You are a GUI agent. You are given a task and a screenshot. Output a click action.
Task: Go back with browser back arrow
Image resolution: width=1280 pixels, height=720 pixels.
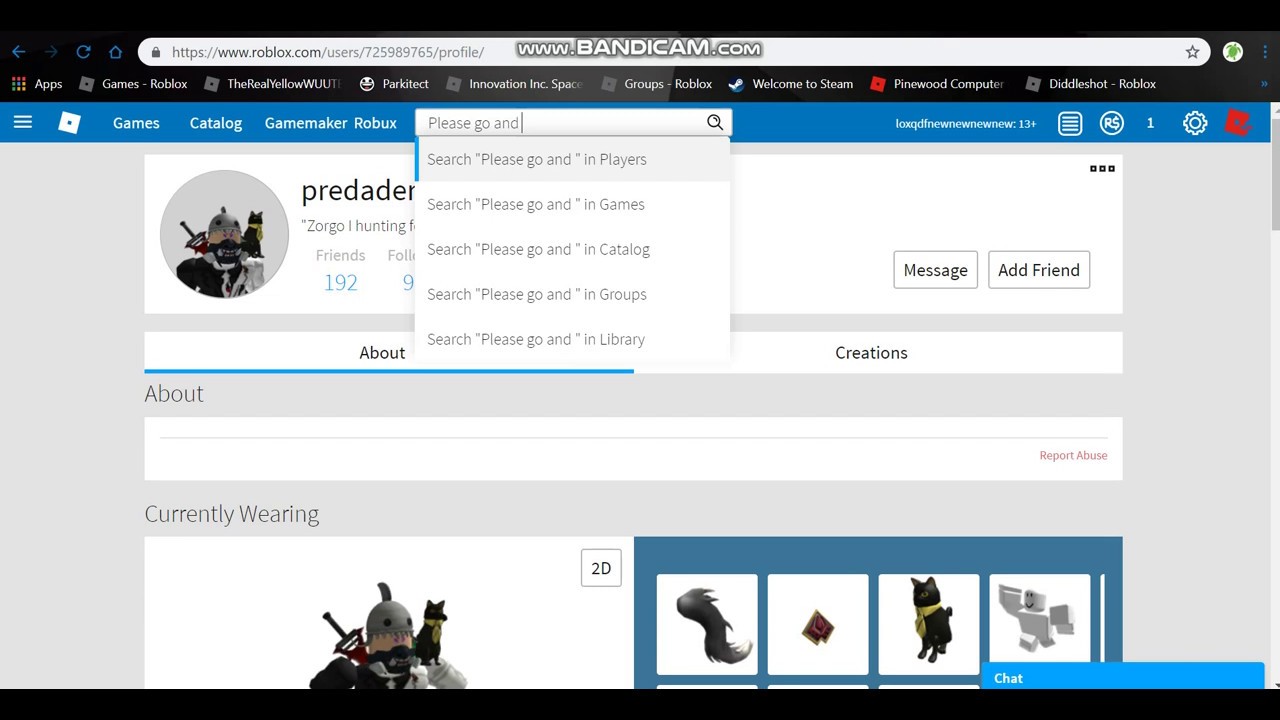(19, 52)
